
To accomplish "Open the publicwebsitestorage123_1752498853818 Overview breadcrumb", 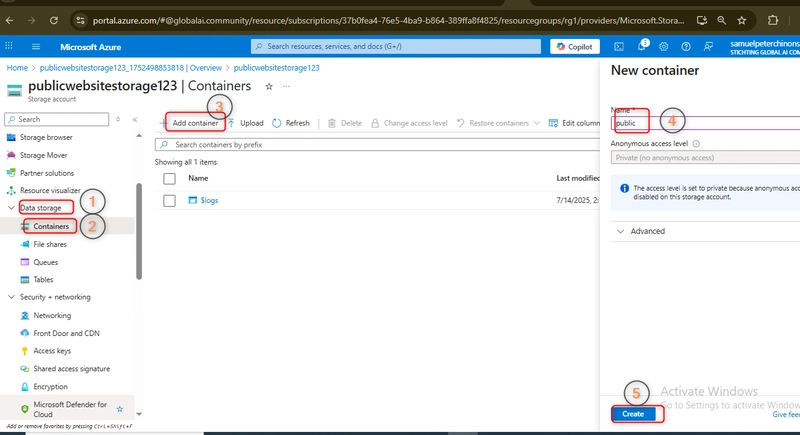I will point(131,68).
